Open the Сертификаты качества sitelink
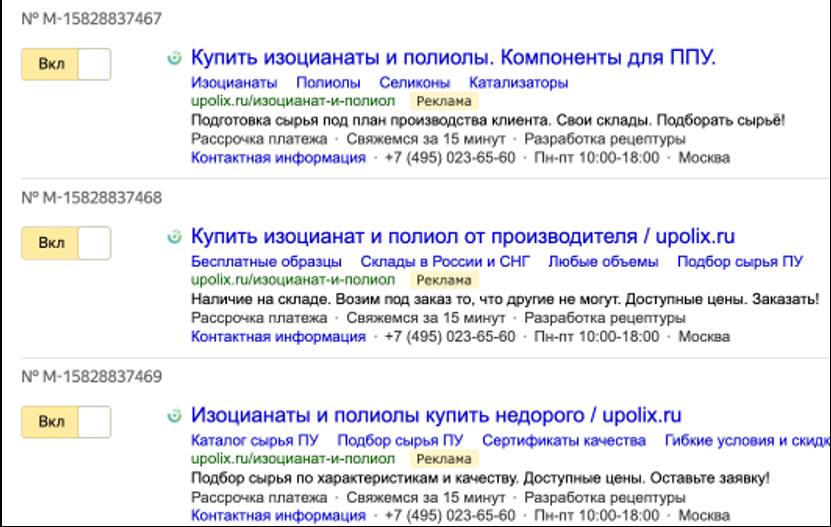Viewport: 831px width, 527px height. [564, 441]
